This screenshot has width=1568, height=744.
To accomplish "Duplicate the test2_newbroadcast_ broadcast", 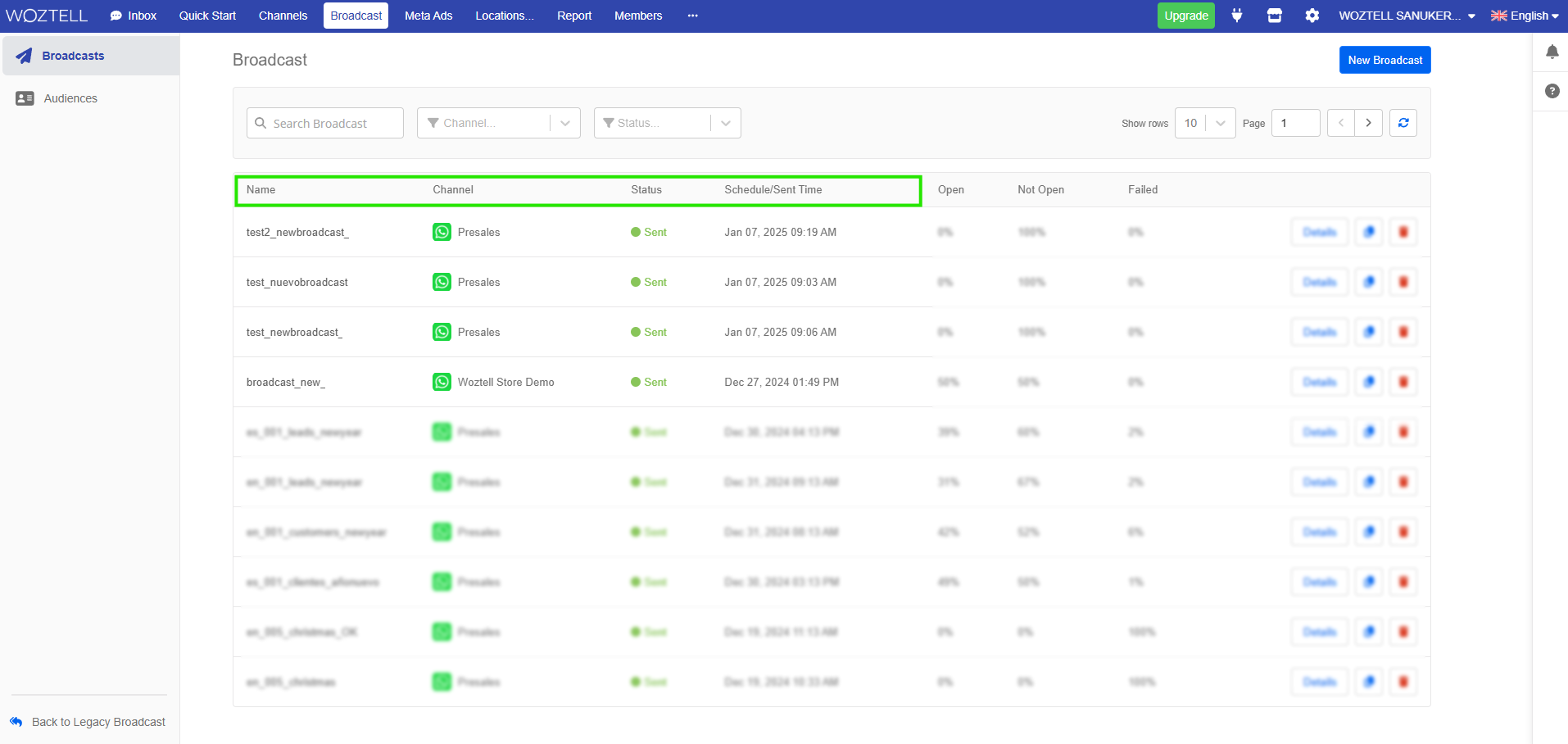I will (x=1368, y=232).
